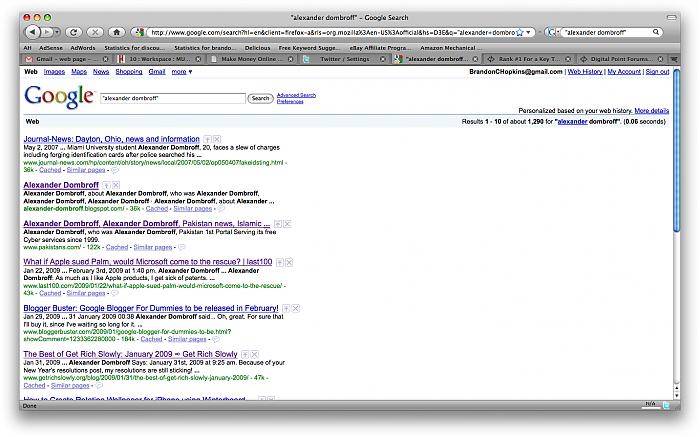Open the AdWords bookmark
The height and width of the screenshot is (437, 700).
point(83,48)
